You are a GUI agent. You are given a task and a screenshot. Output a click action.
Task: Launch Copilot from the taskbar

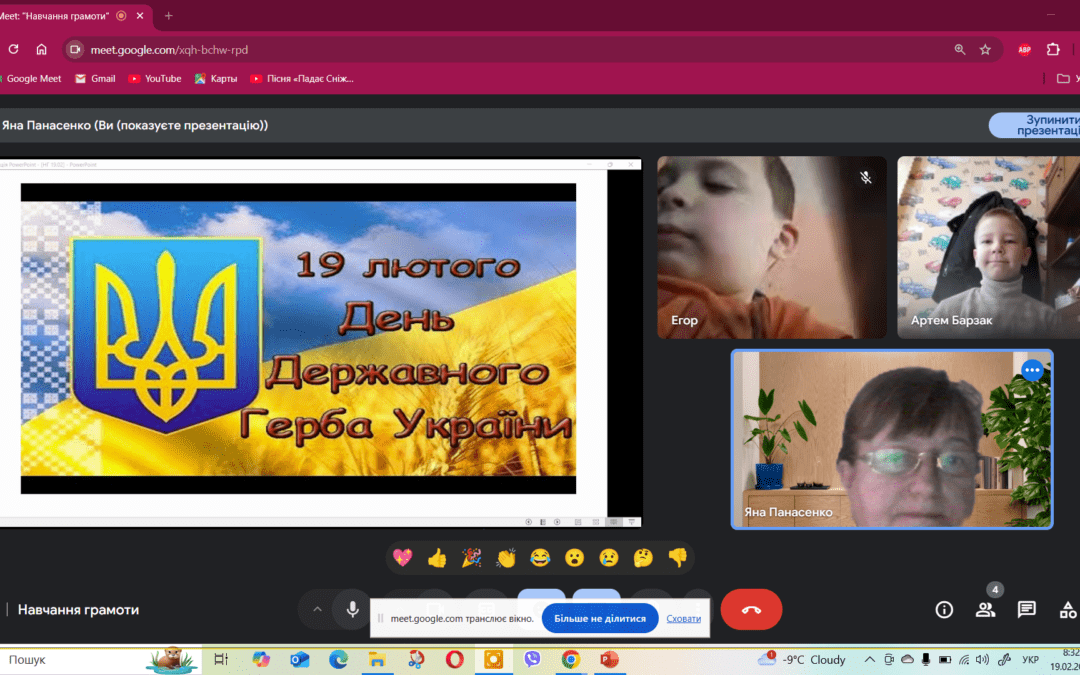point(261,660)
